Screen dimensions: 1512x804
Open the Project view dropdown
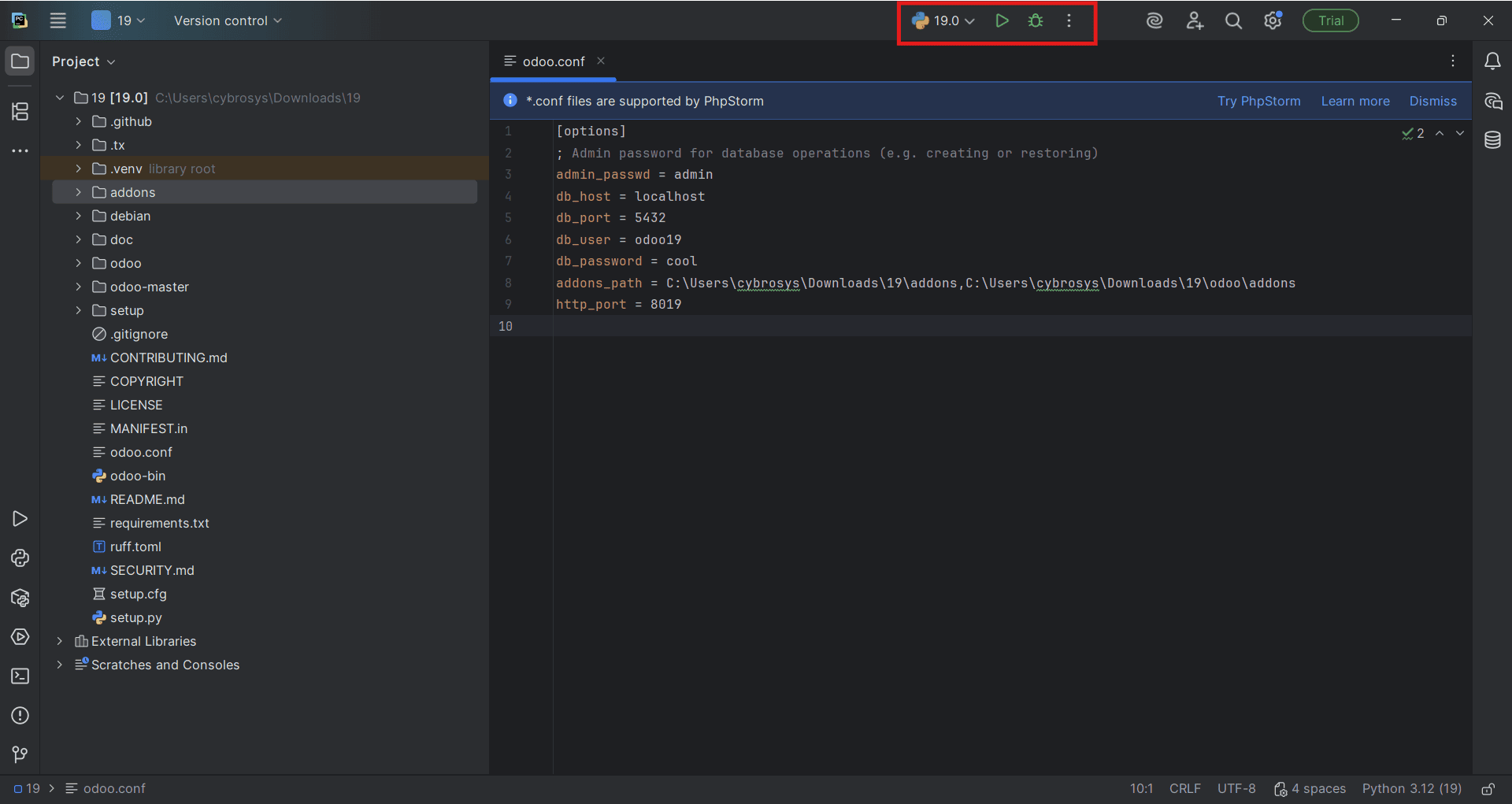pos(83,61)
